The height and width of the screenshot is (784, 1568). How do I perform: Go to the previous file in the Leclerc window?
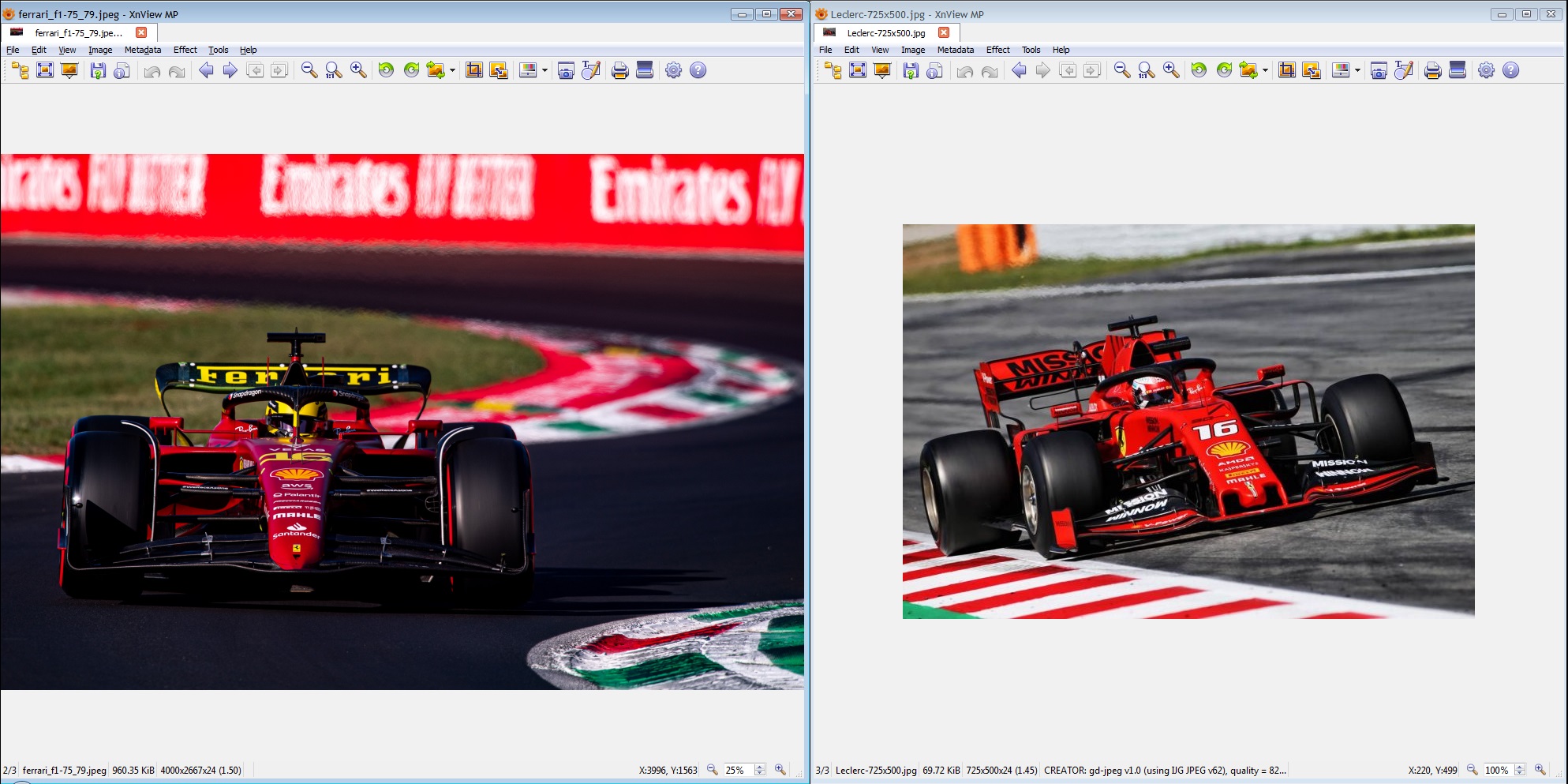pyautogui.click(x=1019, y=70)
